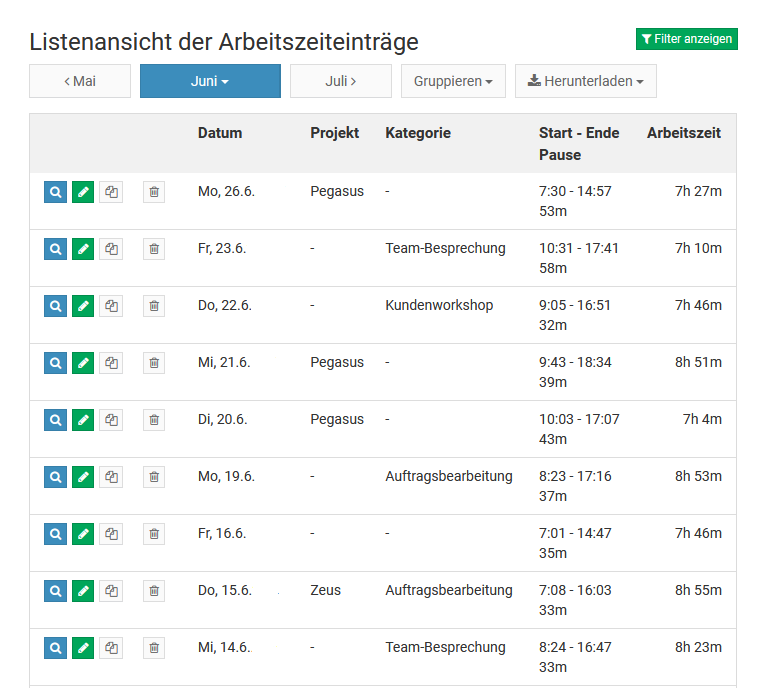Go to next month Juli
771x688 pixels.
pyautogui.click(x=340, y=81)
